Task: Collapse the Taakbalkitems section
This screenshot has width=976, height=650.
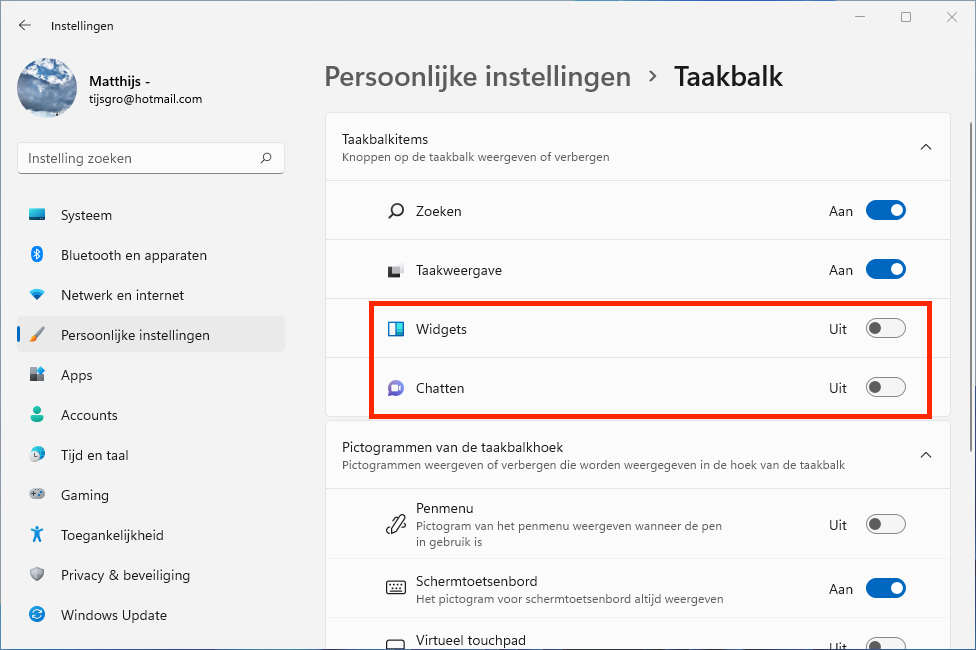Action: click(925, 147)
